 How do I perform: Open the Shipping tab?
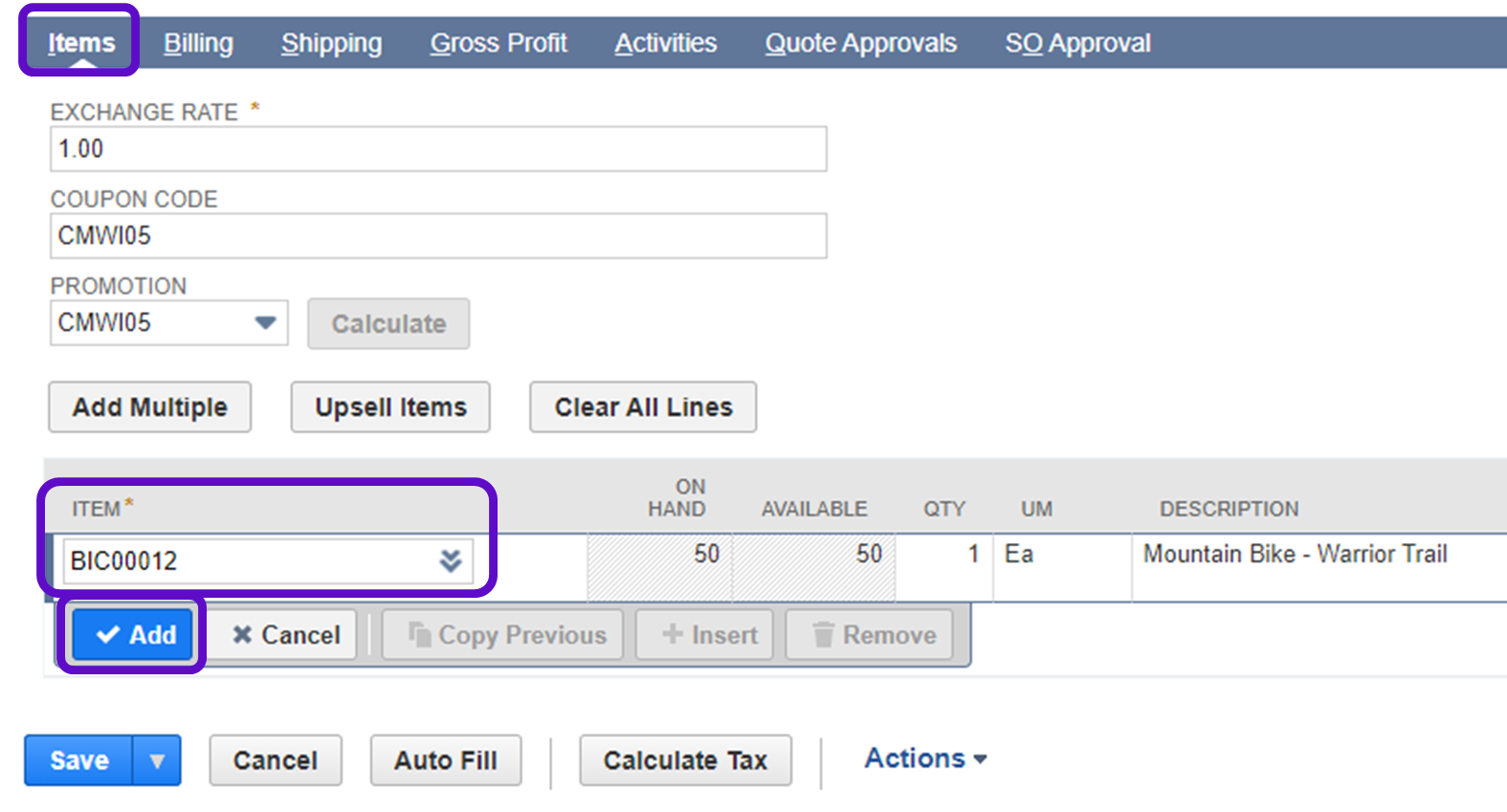331,43
